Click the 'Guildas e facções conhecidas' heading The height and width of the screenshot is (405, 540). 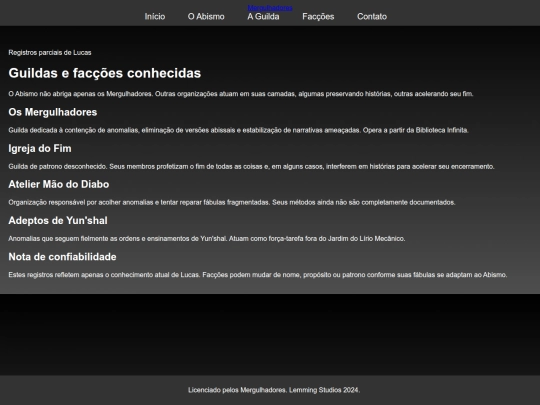[105, 73]
